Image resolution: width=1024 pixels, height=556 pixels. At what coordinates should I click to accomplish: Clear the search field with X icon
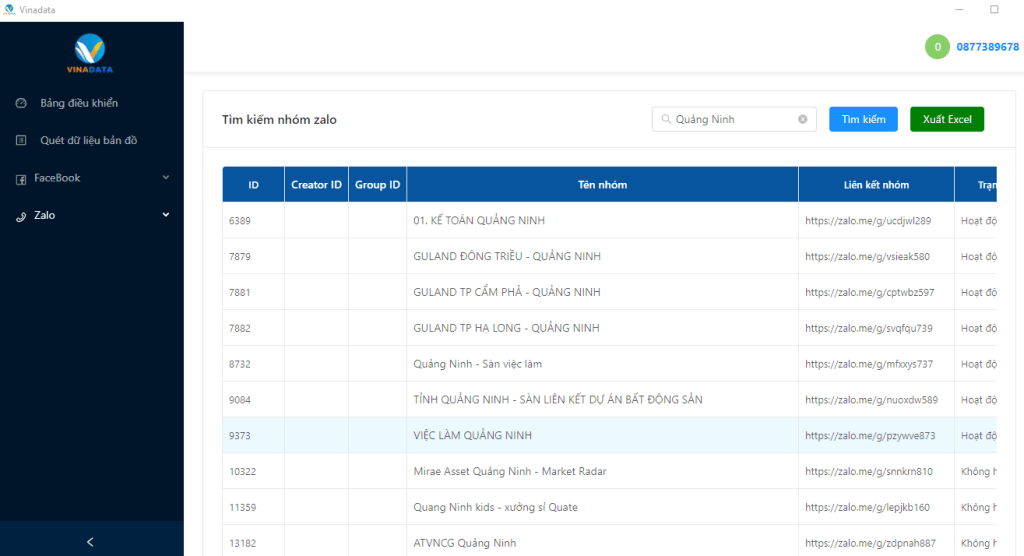coord(802,119)
